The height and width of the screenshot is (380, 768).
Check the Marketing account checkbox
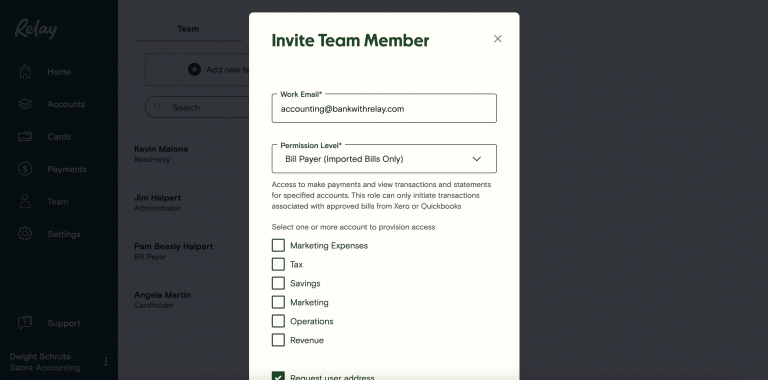pyautogui.click(x=278, y=302)
